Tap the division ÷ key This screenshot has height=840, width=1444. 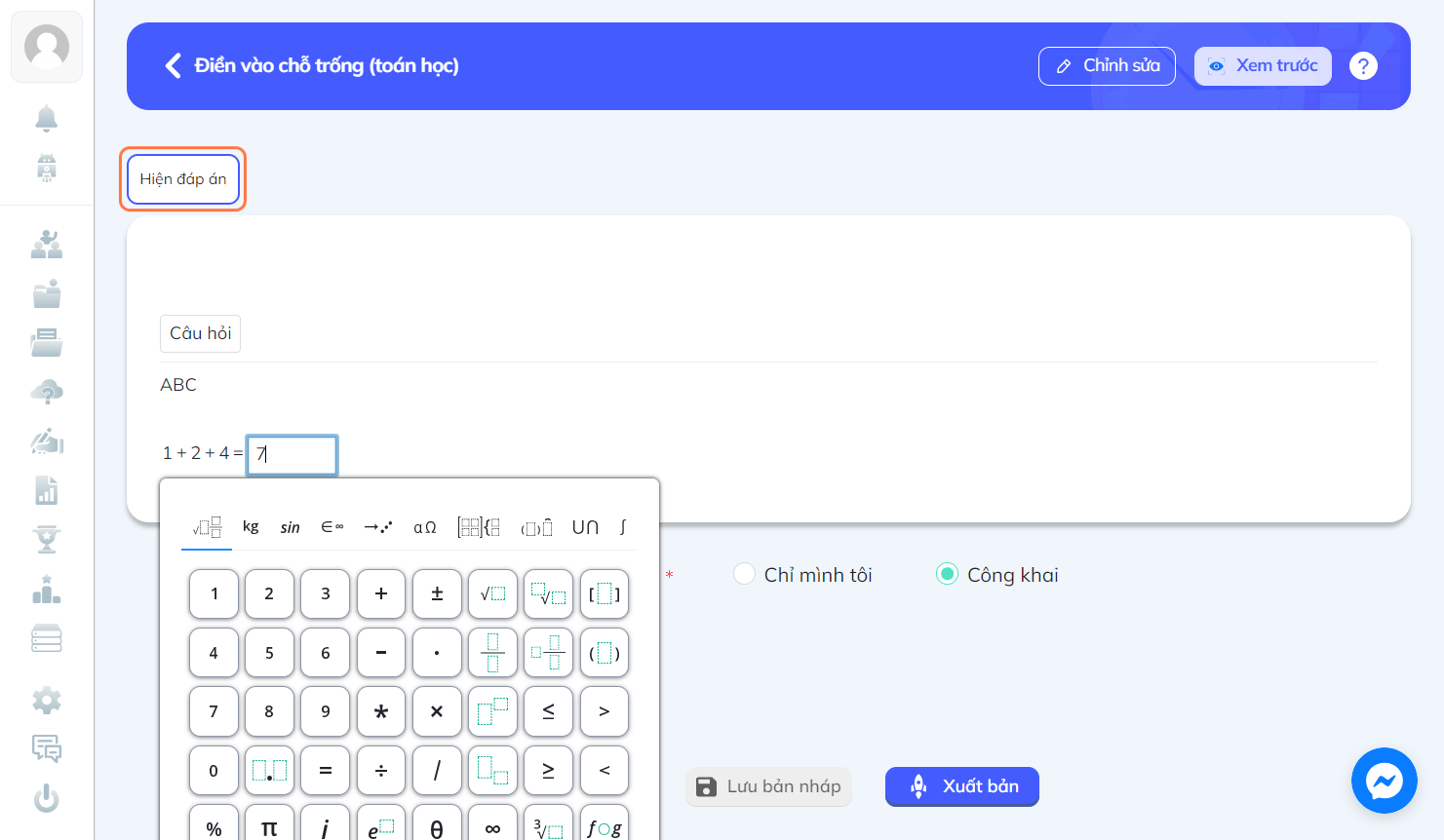coord(381,771)
